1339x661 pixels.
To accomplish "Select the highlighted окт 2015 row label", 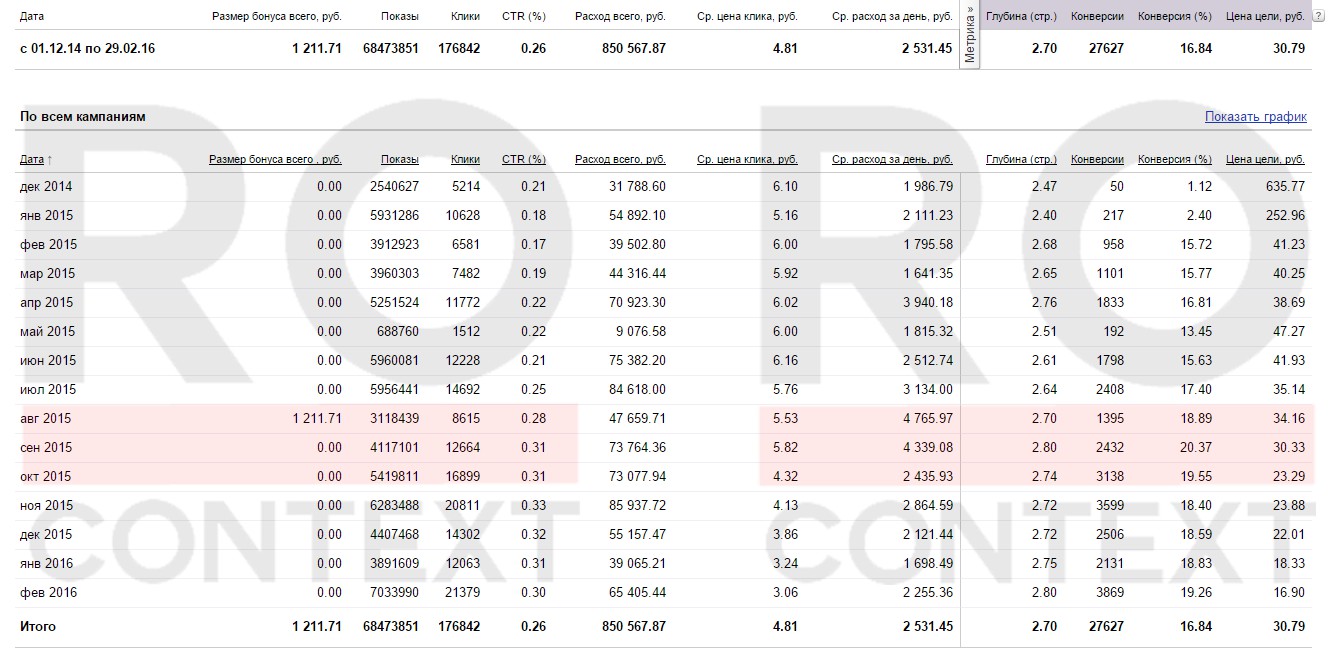I will (46, 476).
